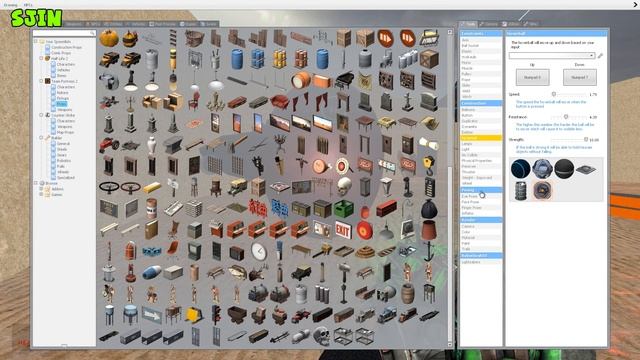The height and width of the screenshot is (360, 640).
Task: Spawn the white arrow direction sign
Action: 151,315
